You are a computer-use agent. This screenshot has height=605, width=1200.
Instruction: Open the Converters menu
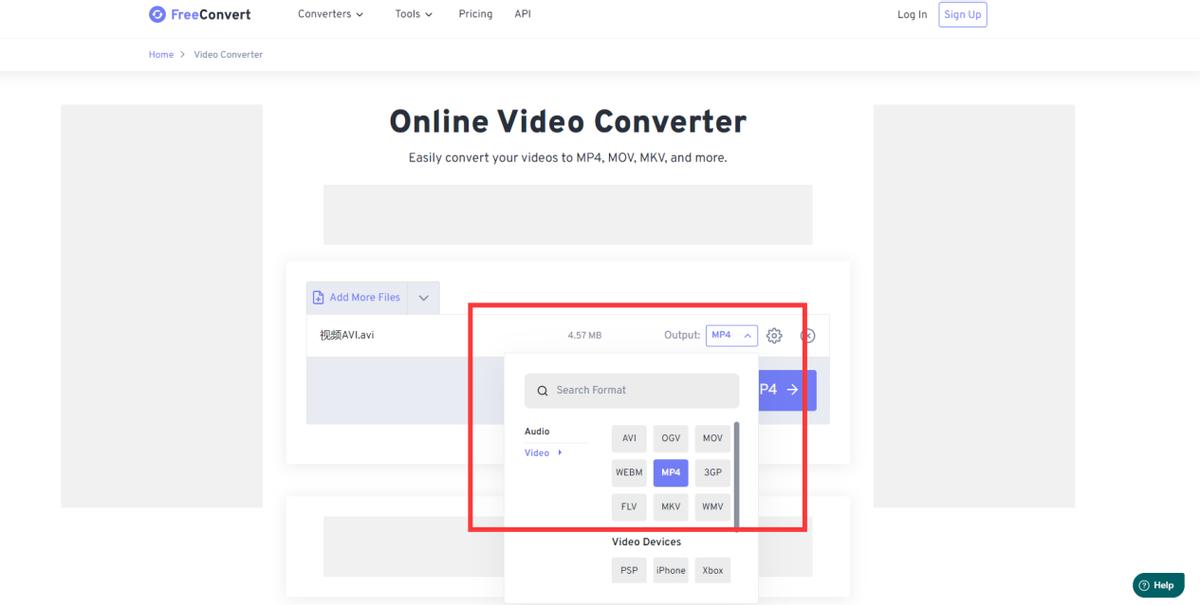click(x=330, y=14)
